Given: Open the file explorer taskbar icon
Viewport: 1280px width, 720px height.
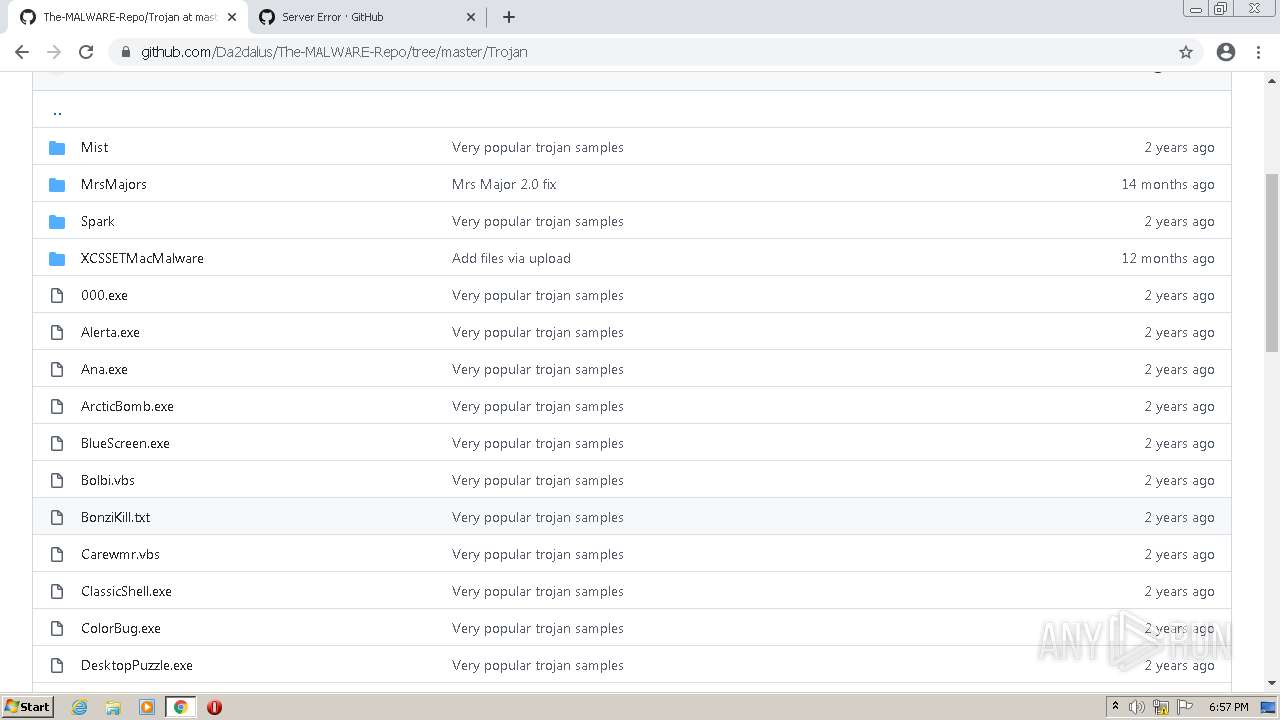Looking at the screenshot, I should pyautogui.click(x=113, y=707).
